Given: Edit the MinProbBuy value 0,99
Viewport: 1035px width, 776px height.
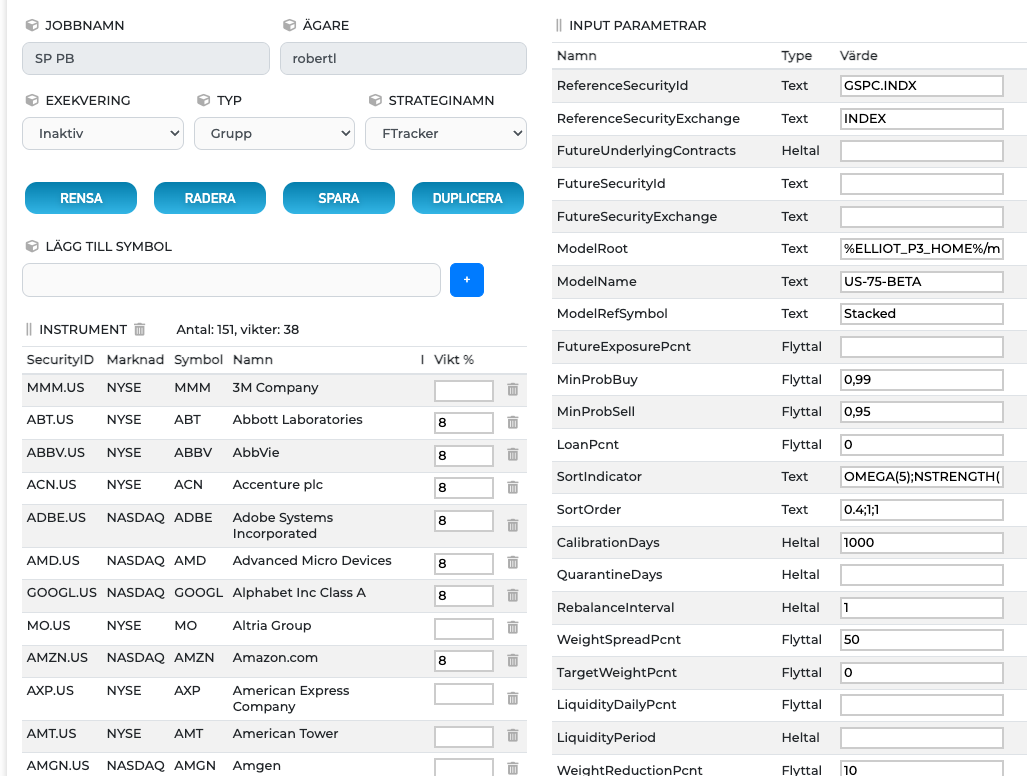Looking at the screenshot, I should pos(921,379).
